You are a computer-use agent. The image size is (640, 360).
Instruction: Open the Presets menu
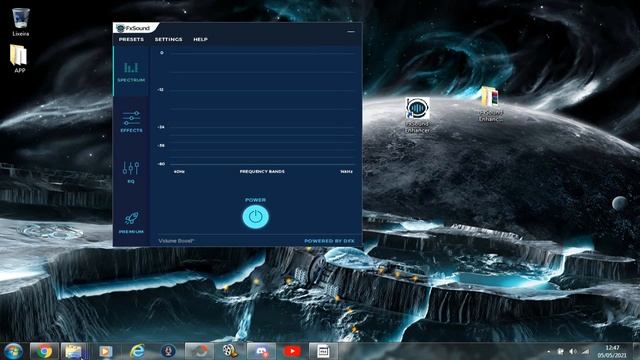(x=131, y=40)
